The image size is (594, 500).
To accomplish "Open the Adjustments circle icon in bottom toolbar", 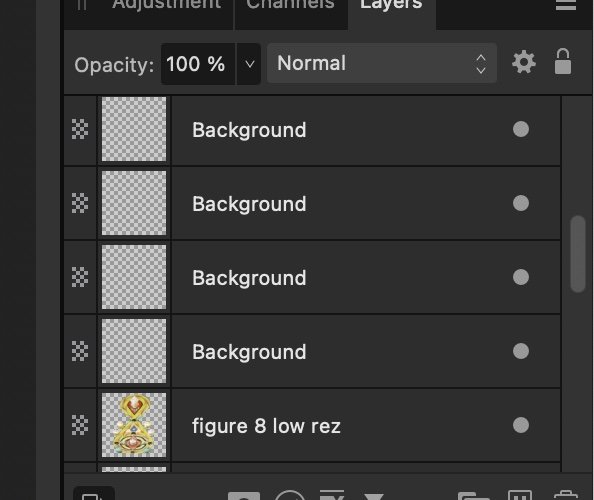I will pos(290,495).
